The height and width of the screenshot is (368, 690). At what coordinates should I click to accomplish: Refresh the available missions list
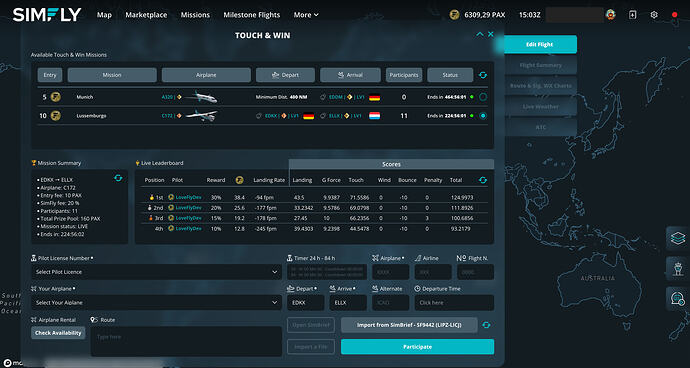coord(483,75)
